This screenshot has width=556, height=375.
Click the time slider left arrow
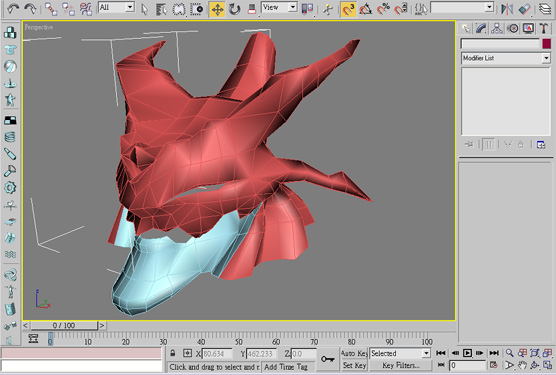[26, 325]
